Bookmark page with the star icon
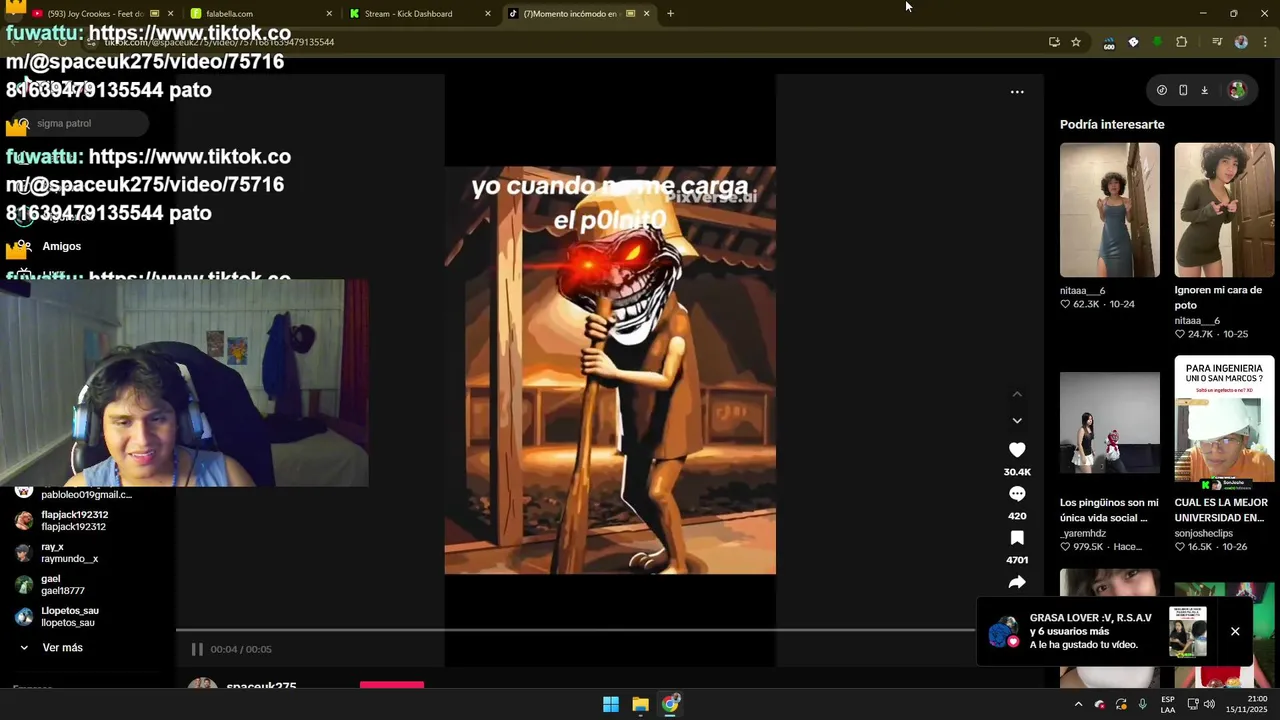 [1076, 42]
